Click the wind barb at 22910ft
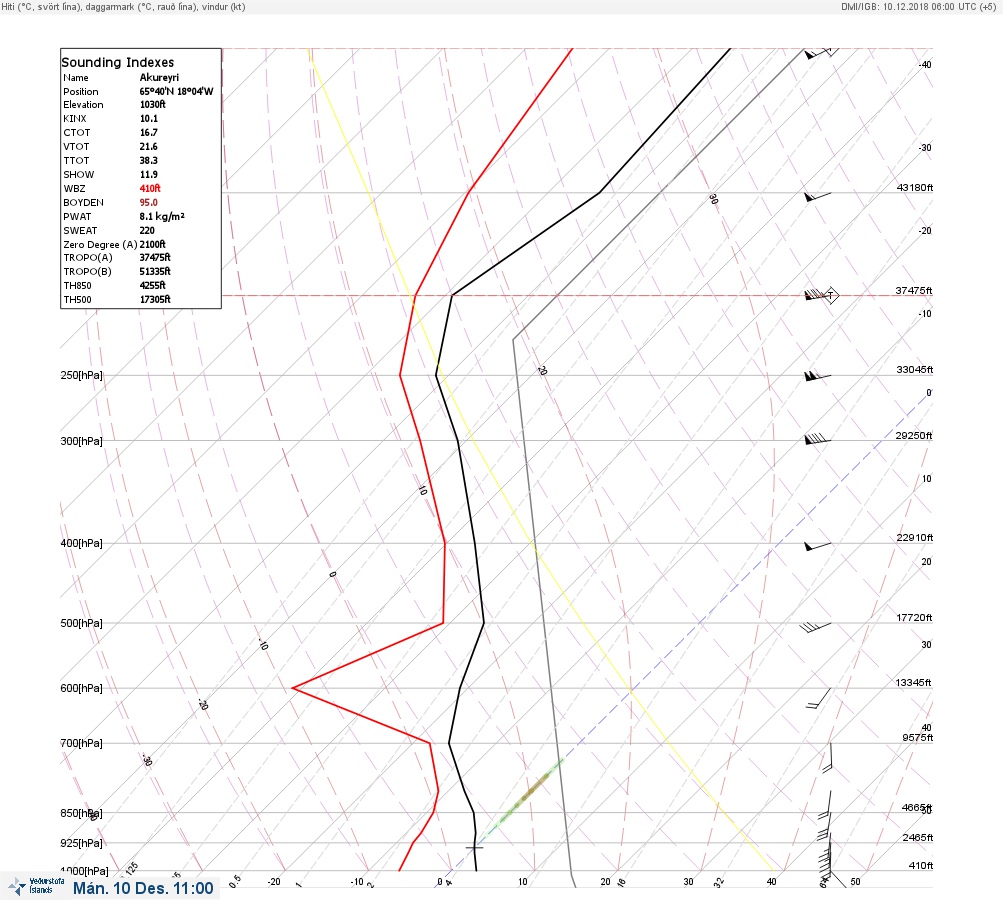The image size is (1003, 900). click(817, 546)
